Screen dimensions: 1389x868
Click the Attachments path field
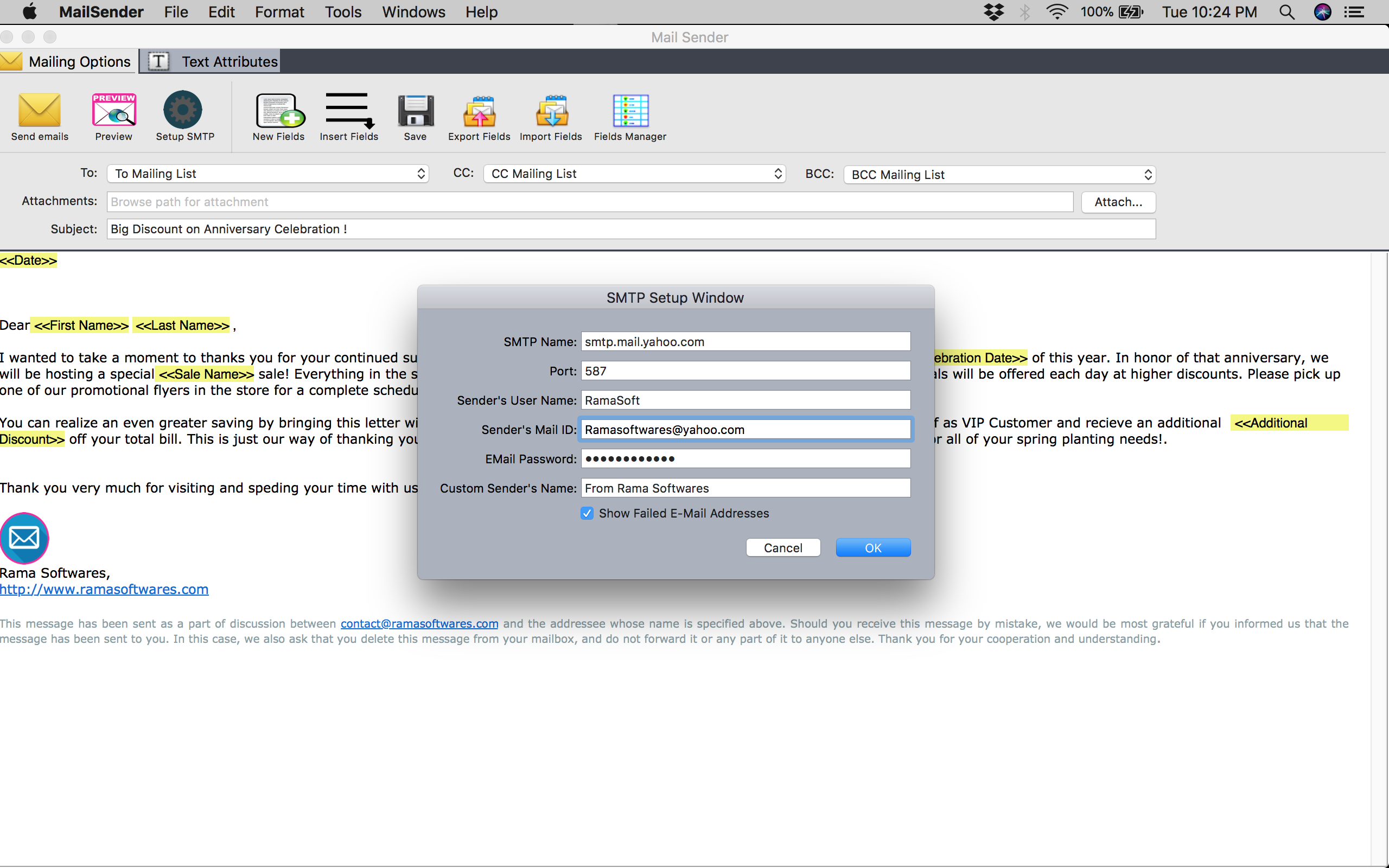tap(590, 202)
